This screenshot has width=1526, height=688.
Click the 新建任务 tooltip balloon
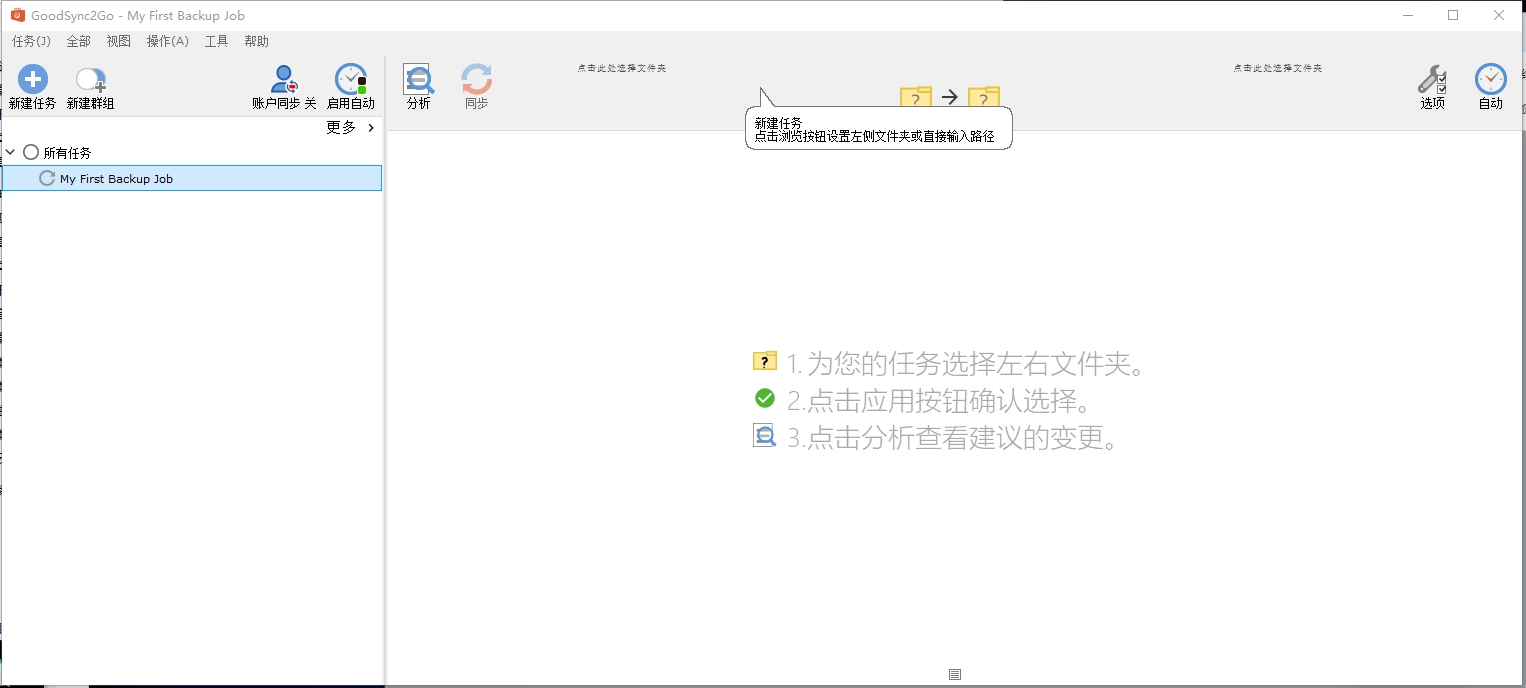click(x=879, y=129)
